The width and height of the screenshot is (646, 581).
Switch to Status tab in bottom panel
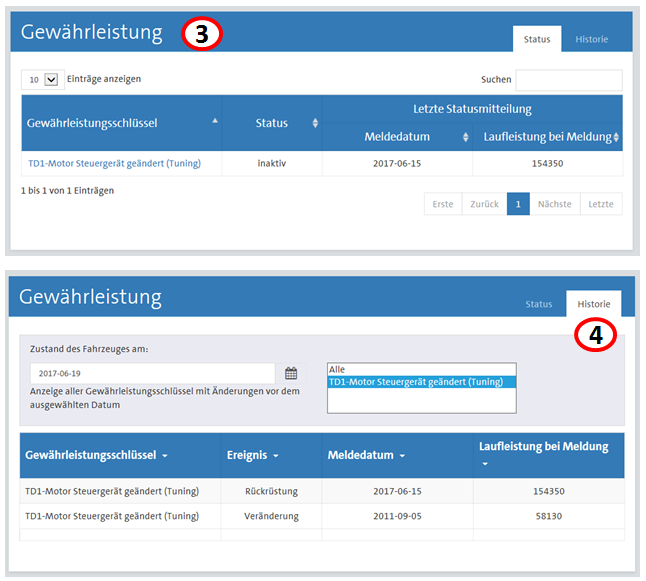click(538, 304)
